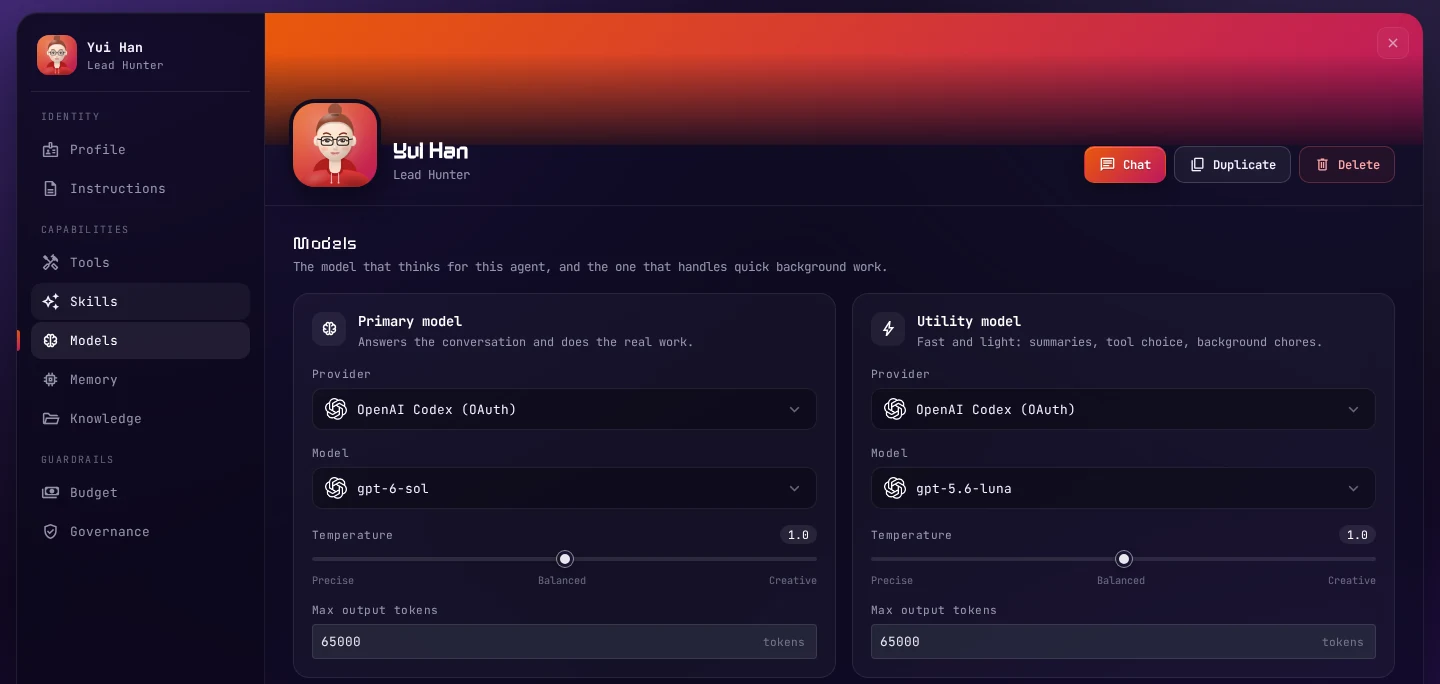Image resolution: width=1440 pixels, height=684 pixels.
Task: Open the Memory section
Action: (140, 380)
